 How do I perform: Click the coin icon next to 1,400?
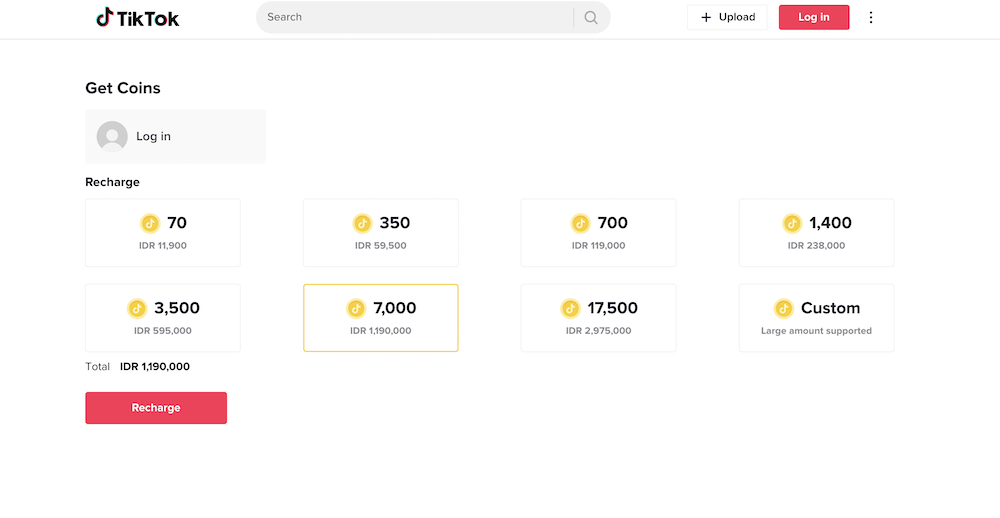[792, 223]
